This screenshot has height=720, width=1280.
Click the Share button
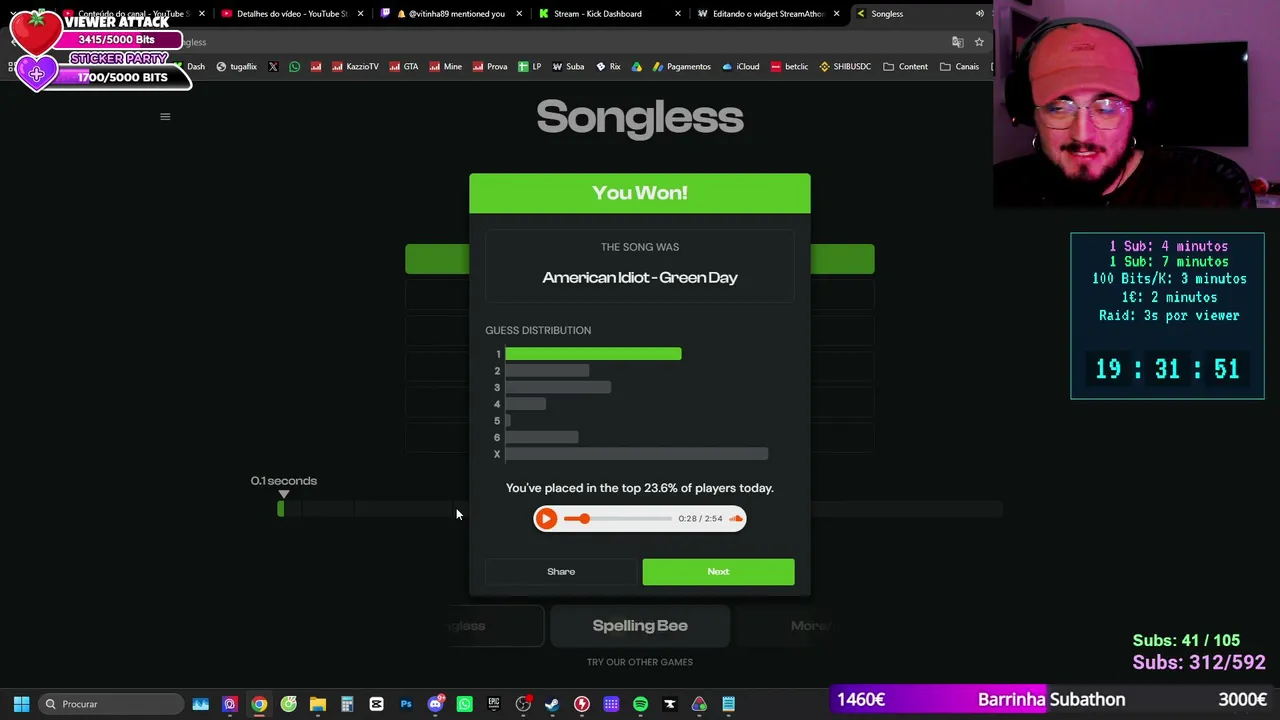click(561, 571)
